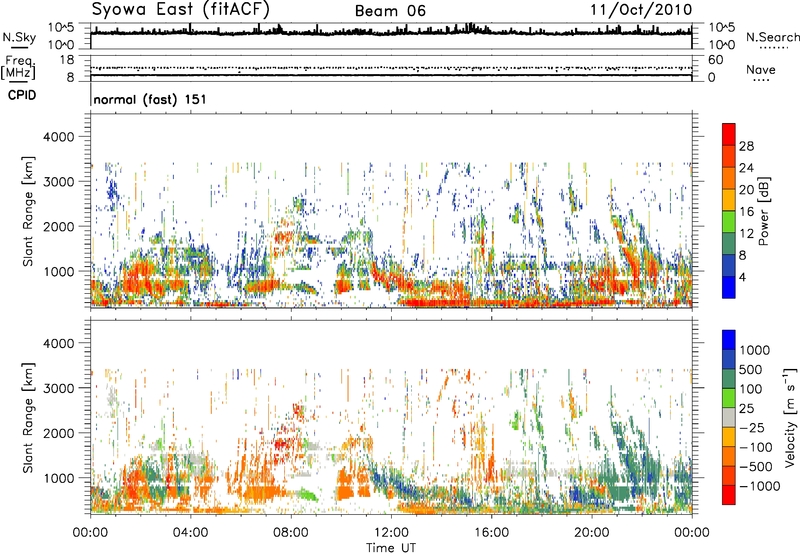Click the 'Freq. [MHz]' label
This screenshot has width=800, height=554.
(x=18, y=68)
